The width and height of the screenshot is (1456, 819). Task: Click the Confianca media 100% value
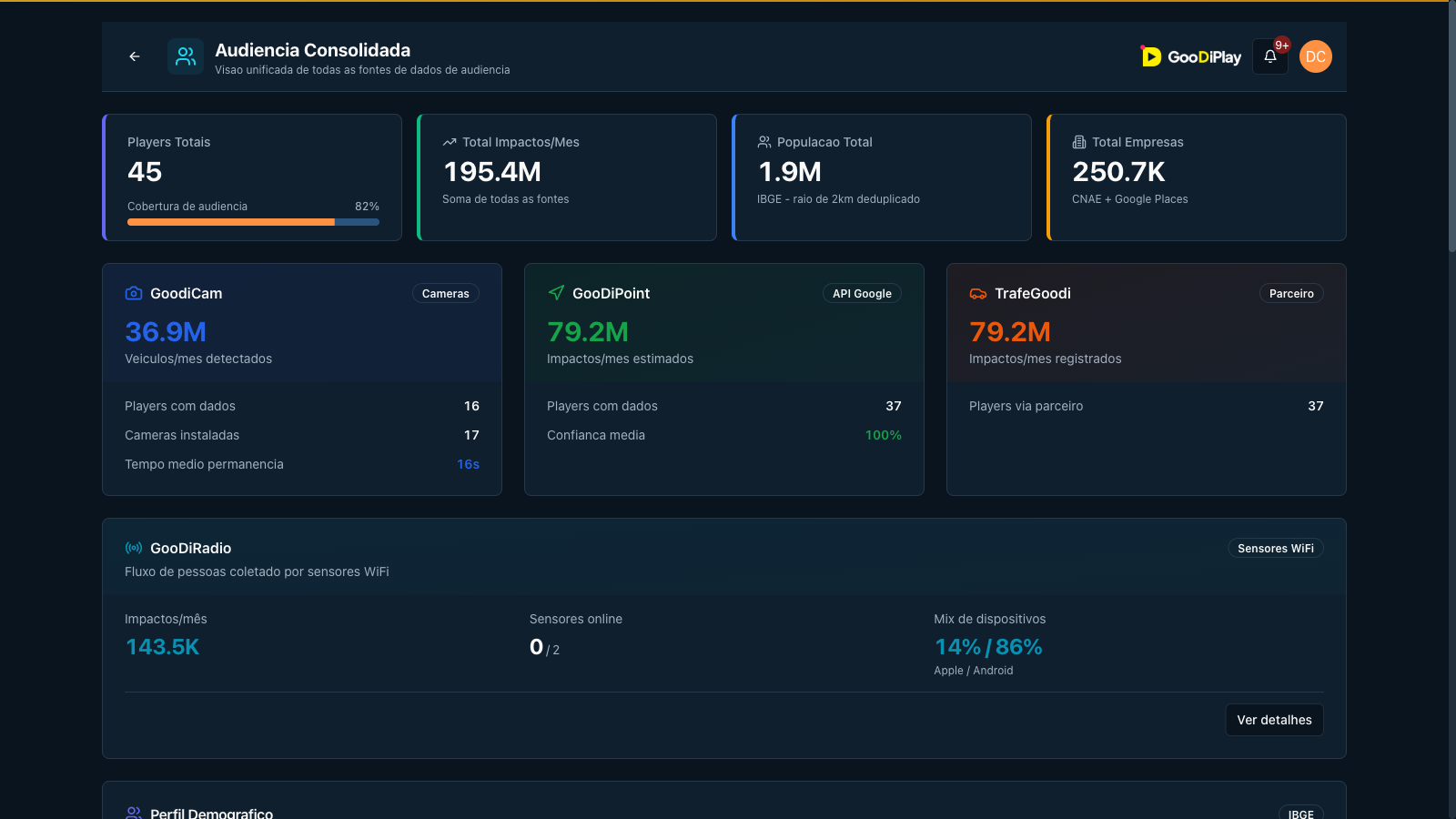pos(884,435)
